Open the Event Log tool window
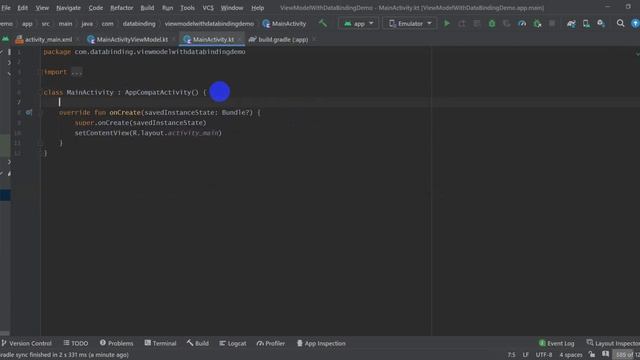 click(557, 343)
